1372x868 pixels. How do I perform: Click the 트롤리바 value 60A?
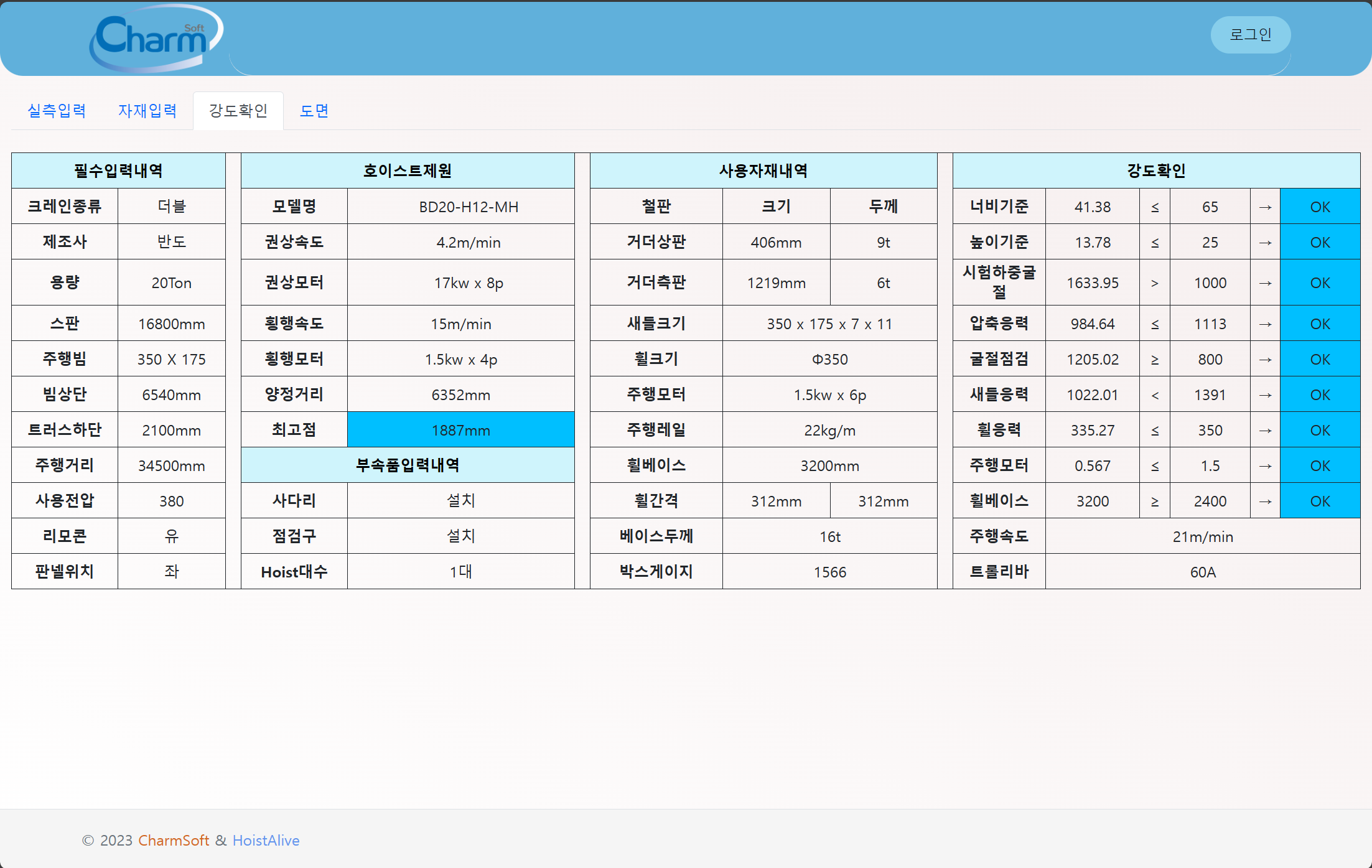(x=1202, y=572)
